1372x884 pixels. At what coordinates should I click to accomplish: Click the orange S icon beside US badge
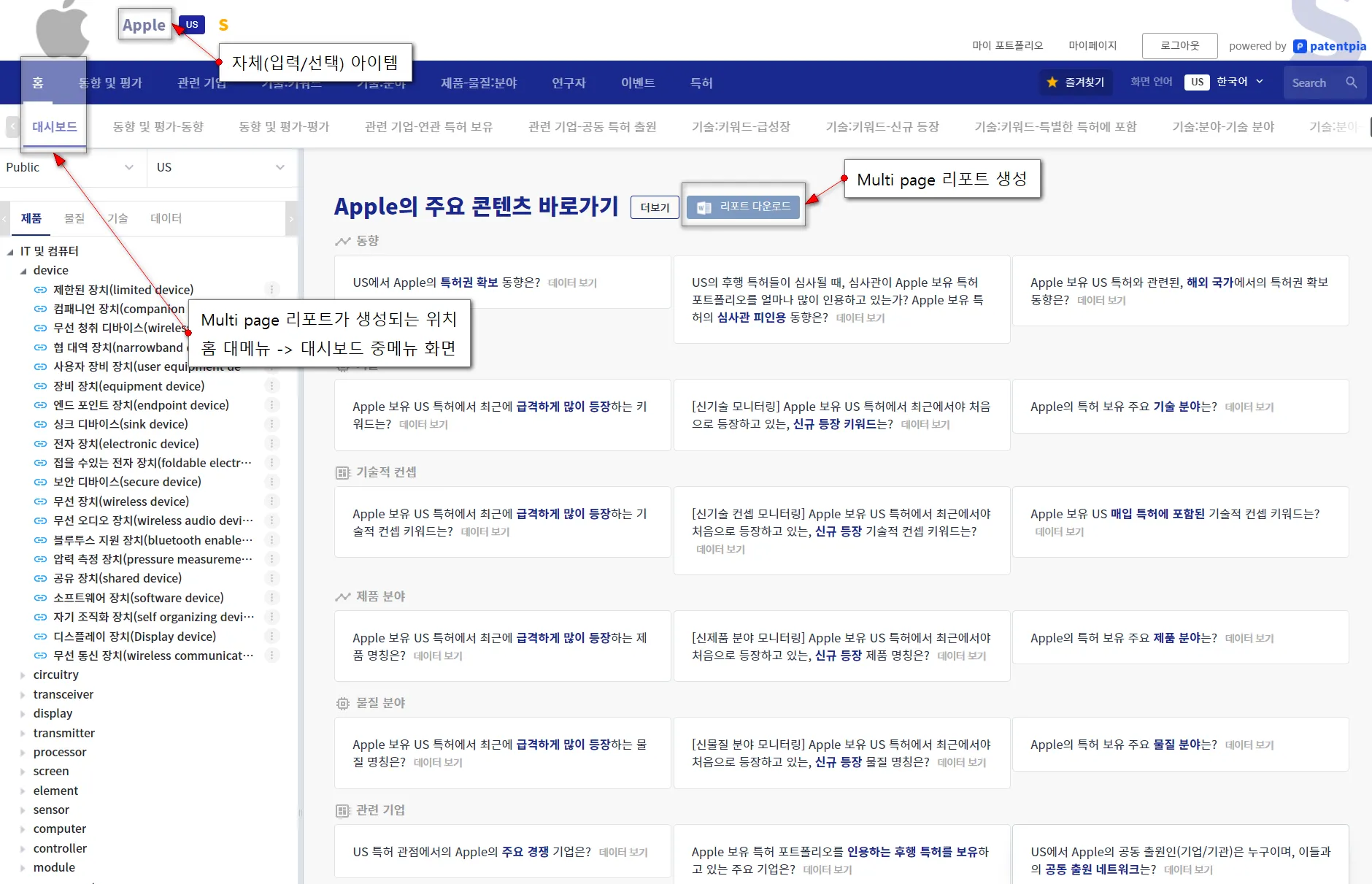click(223, 25)
